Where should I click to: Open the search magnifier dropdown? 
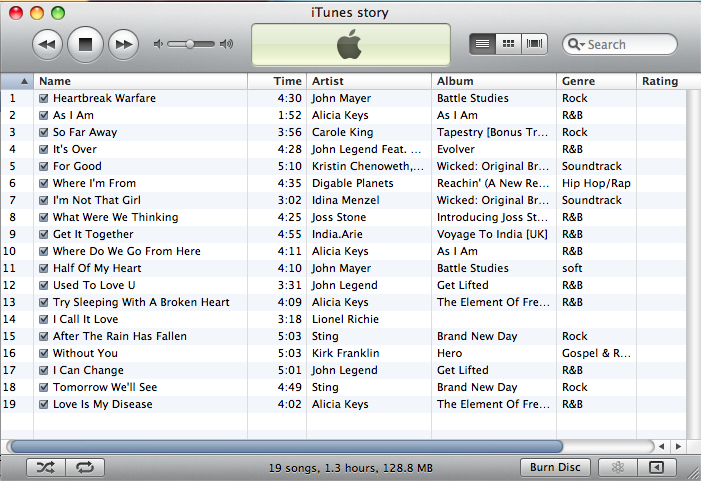576,44
